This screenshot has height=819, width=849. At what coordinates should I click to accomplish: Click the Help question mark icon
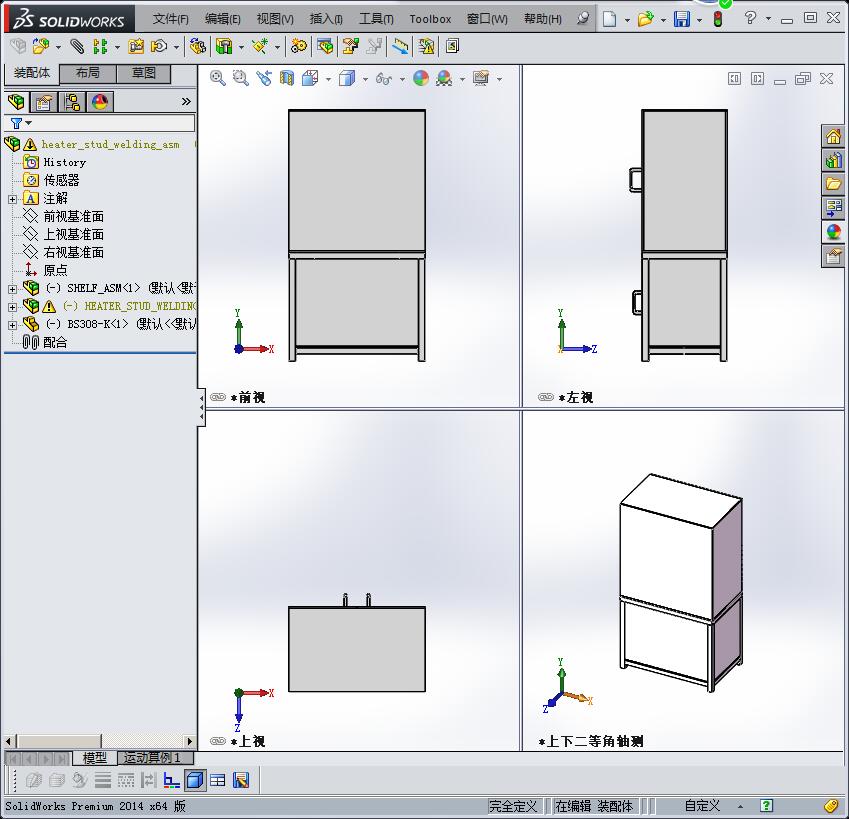point(750,18)
